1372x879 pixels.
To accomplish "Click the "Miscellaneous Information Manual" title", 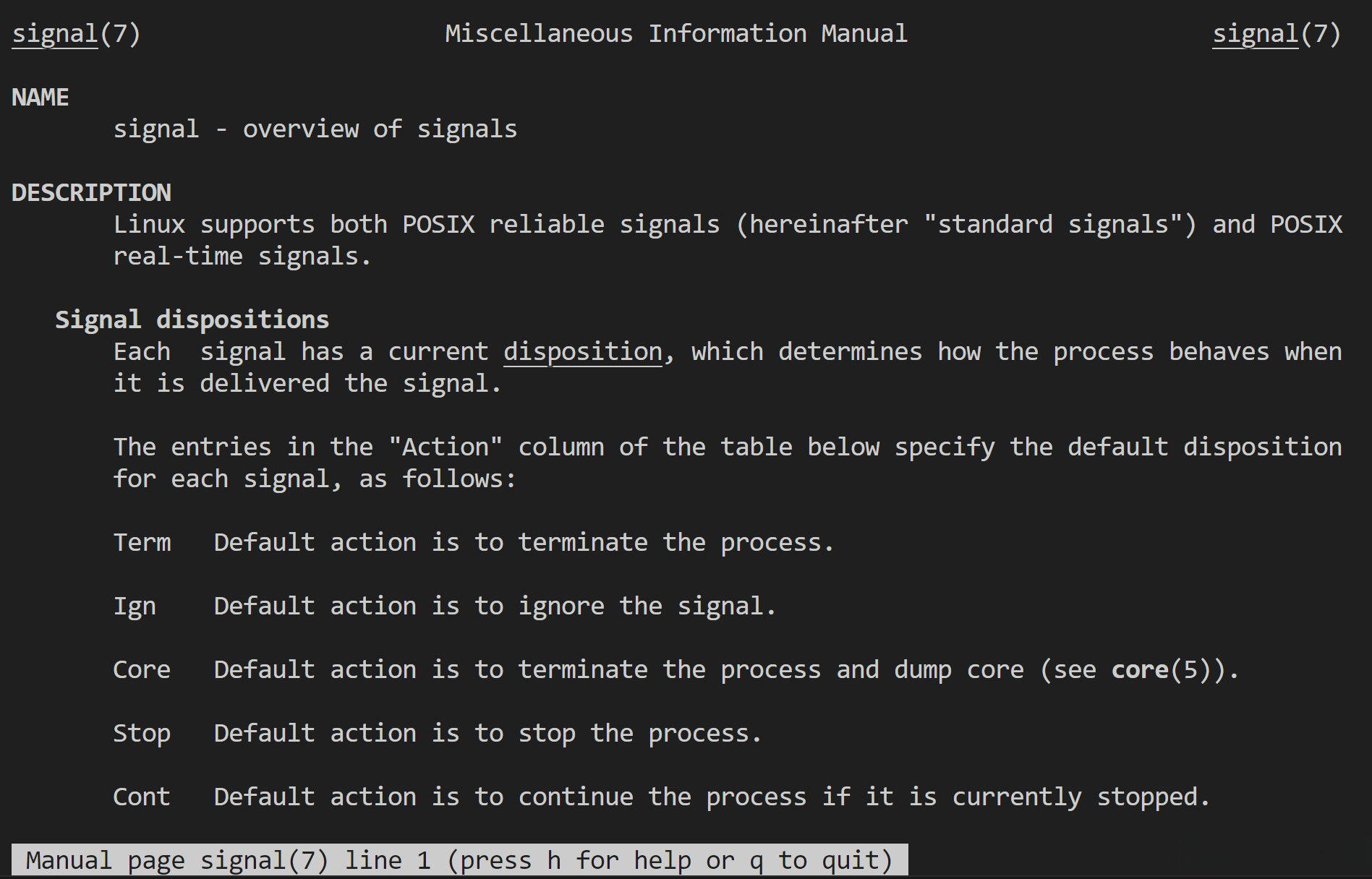I will (x=676, y=34).
